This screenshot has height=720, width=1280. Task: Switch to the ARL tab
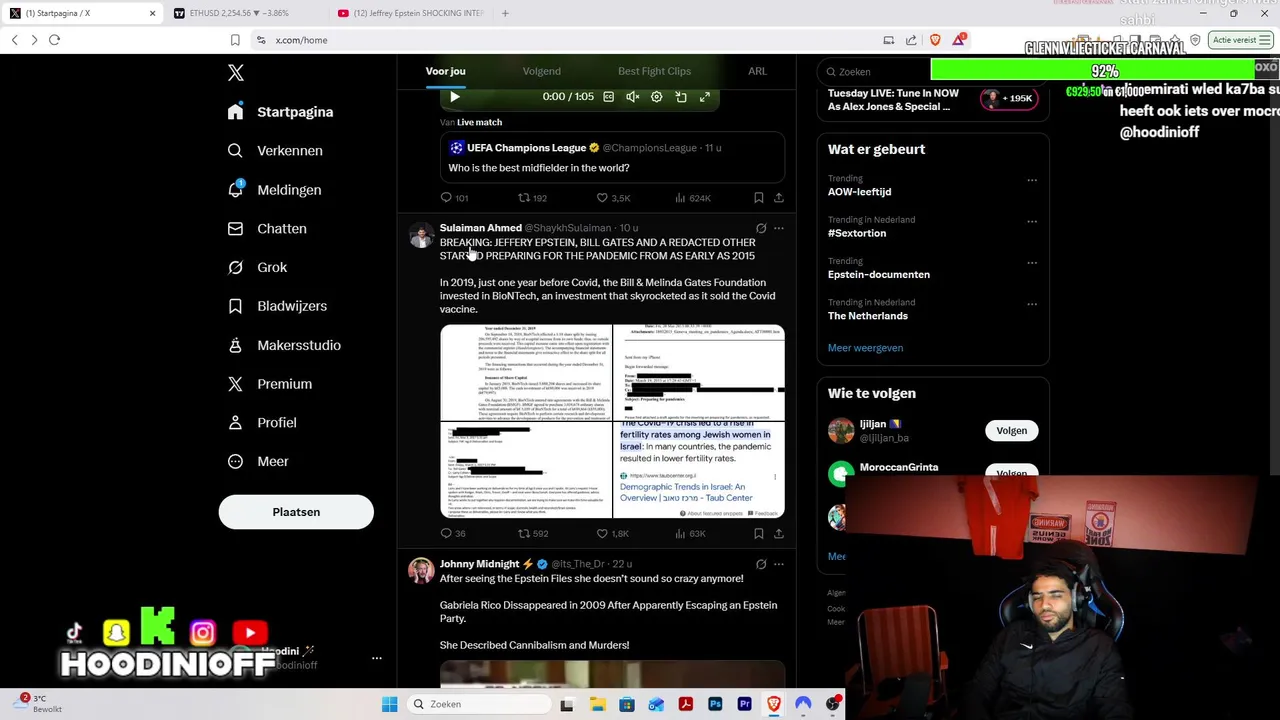coord(757,71)
